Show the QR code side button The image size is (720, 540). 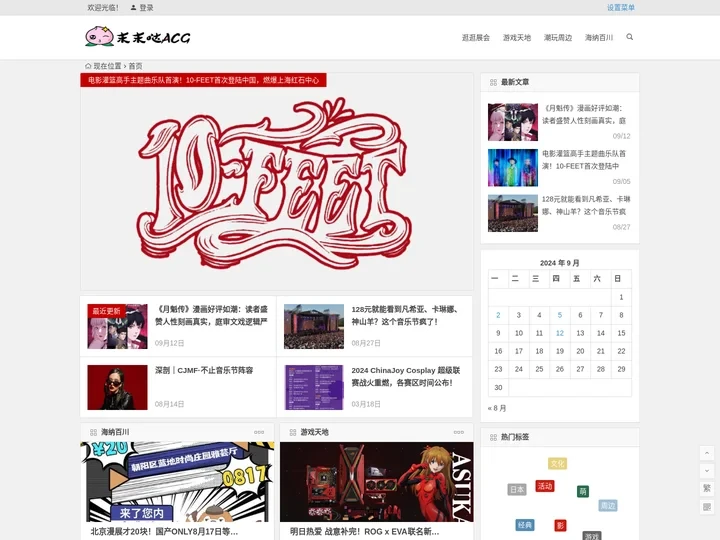[x=707, y=506]
